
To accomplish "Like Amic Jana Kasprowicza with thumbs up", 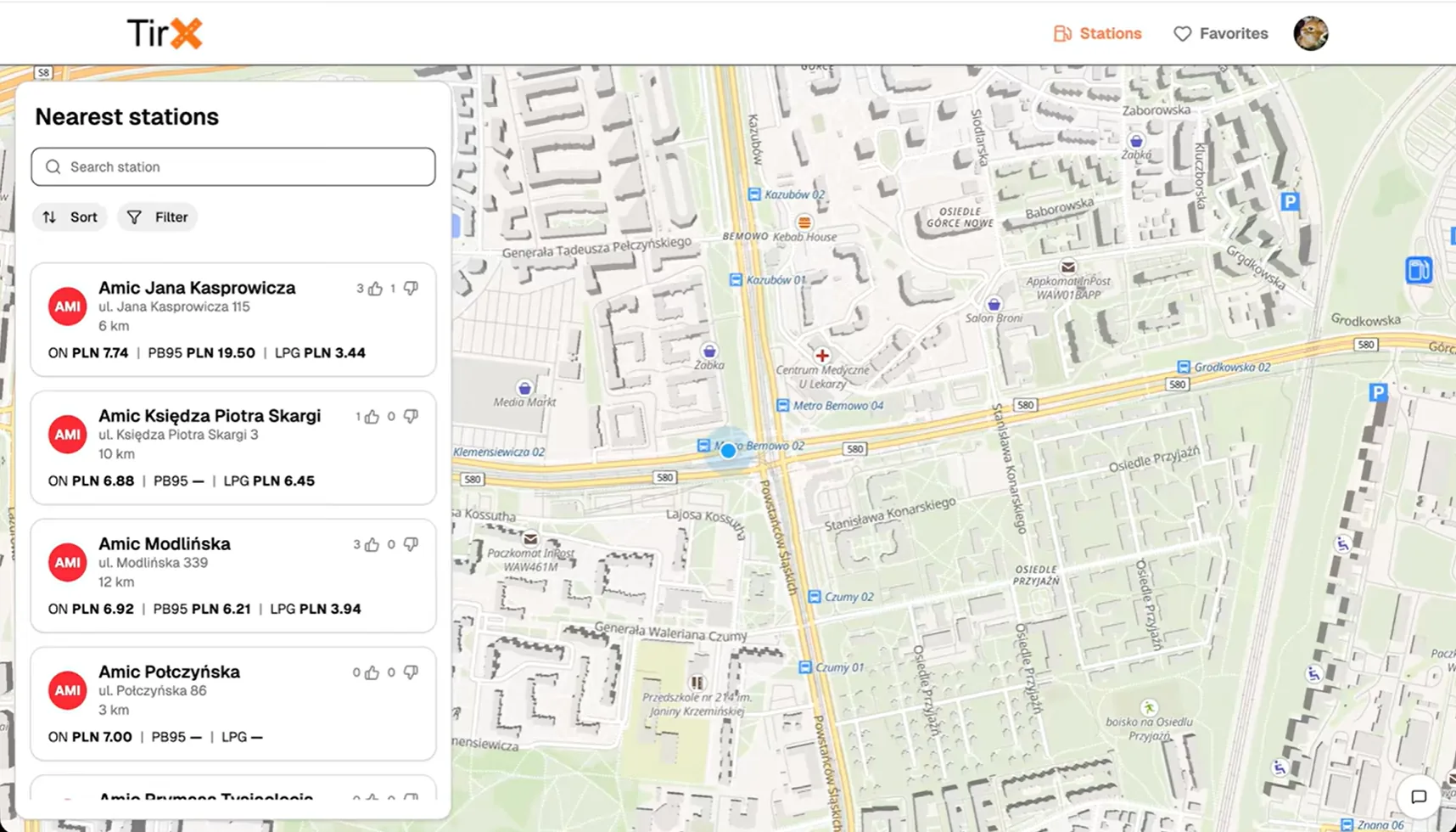I will click(x=375, y=289).
